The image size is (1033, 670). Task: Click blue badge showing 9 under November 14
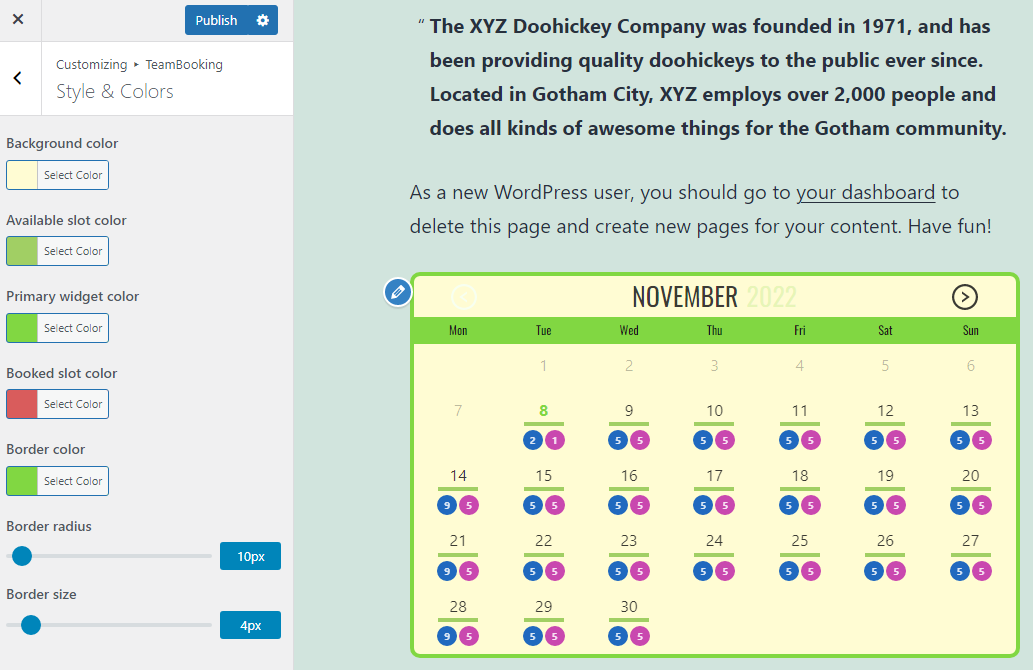click(447, 505)
